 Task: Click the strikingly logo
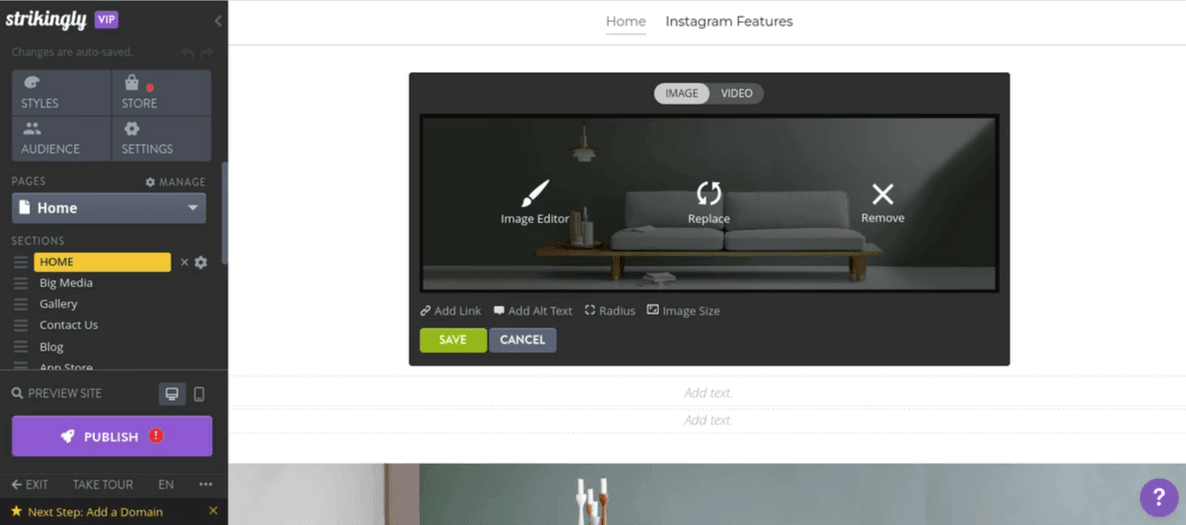click(46, 20)
